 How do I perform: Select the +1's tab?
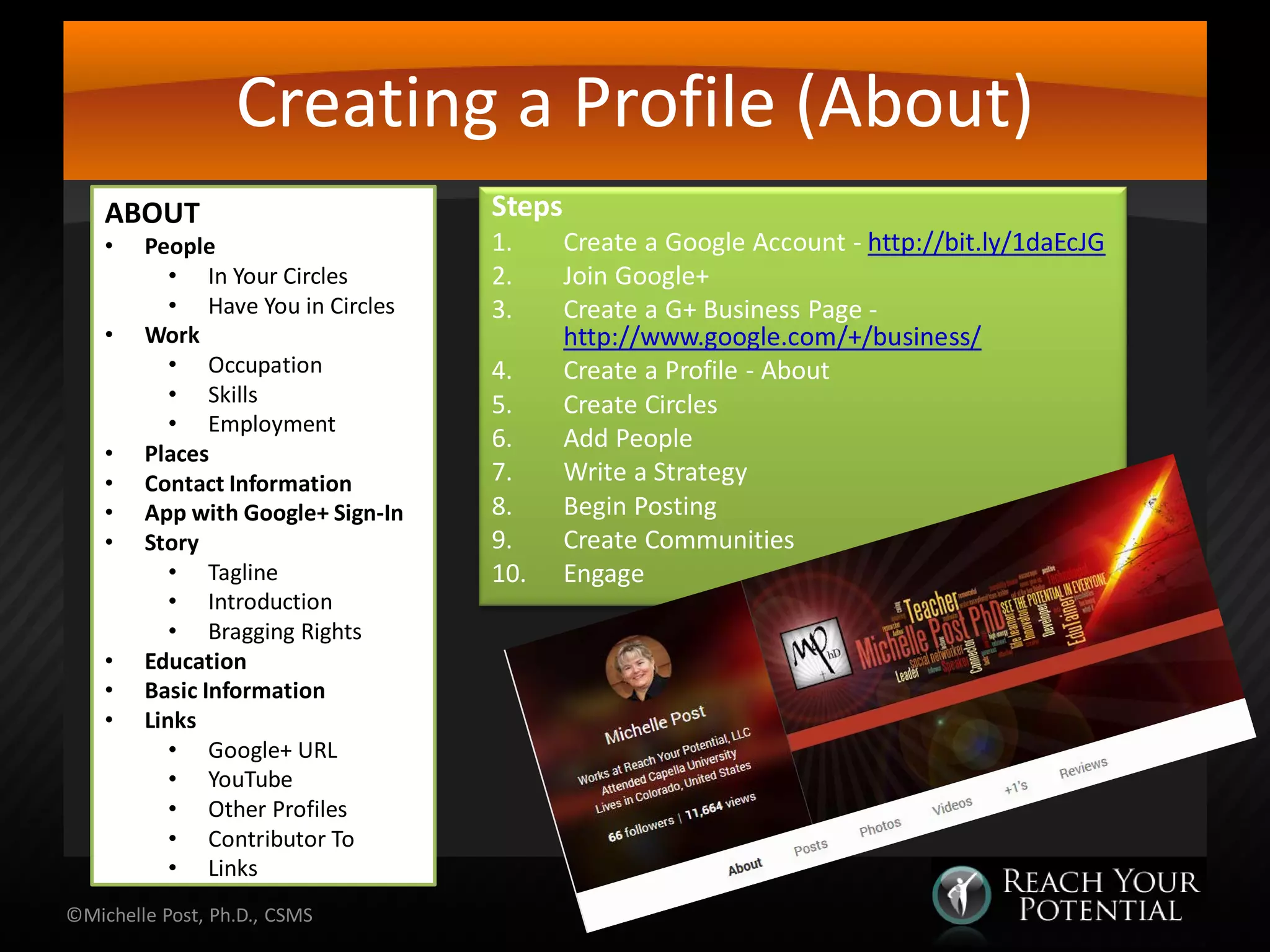(1016, 787)
